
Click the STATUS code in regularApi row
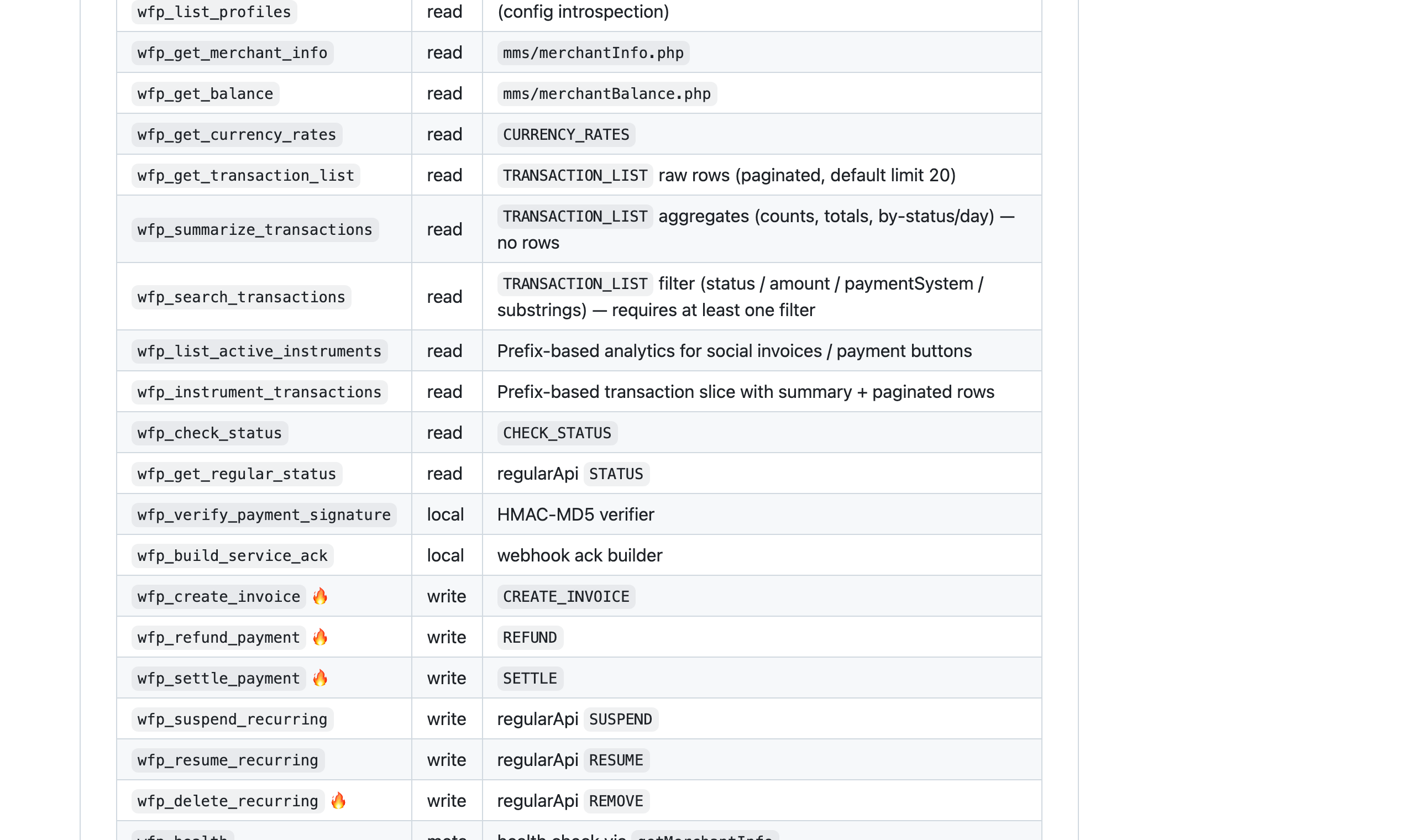616,473
